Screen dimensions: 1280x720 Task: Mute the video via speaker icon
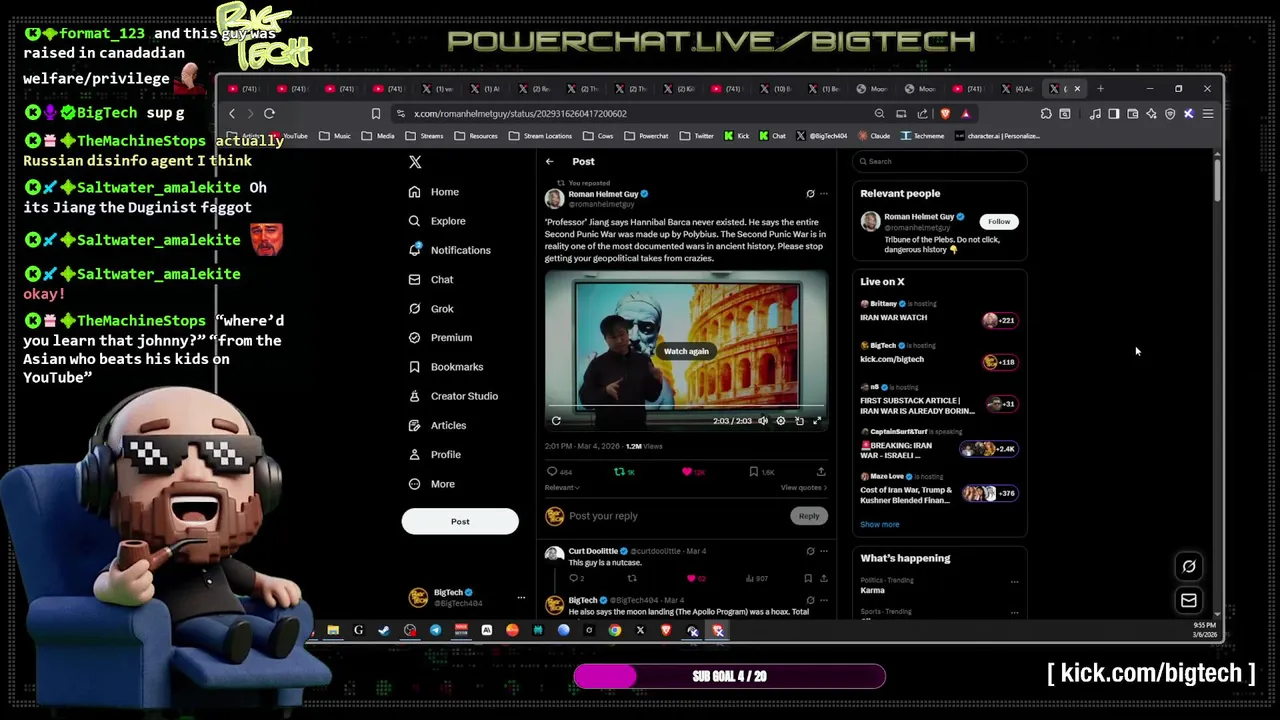tap(763, 421)
